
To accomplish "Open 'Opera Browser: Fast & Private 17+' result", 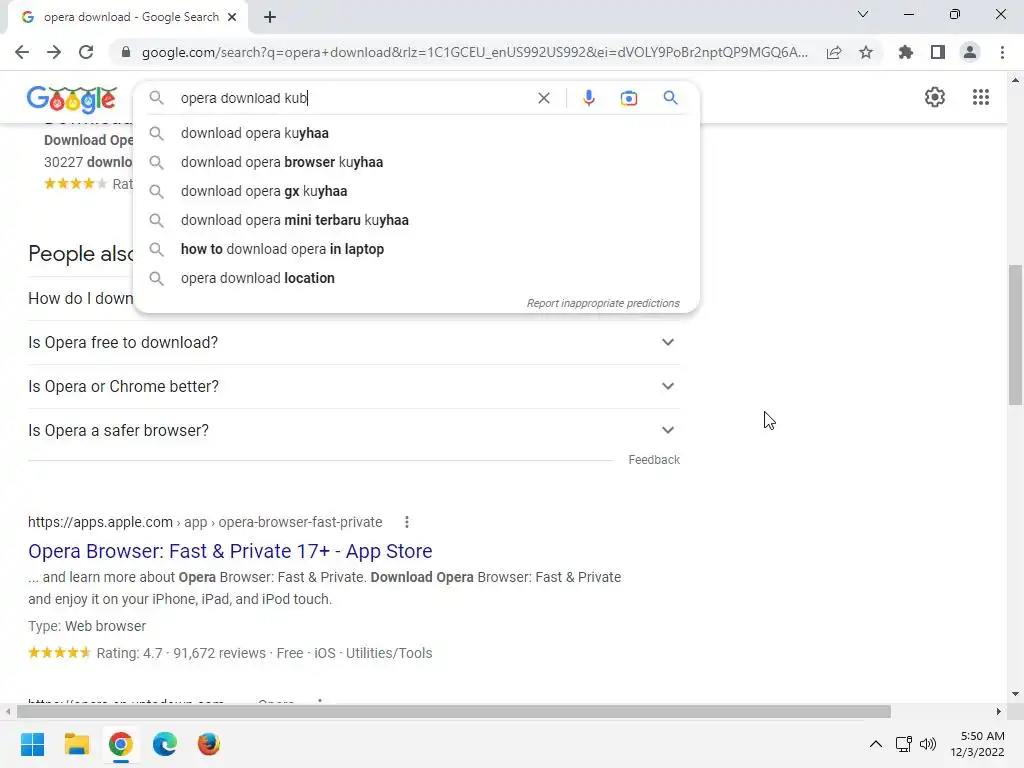I will coord(230,551).
